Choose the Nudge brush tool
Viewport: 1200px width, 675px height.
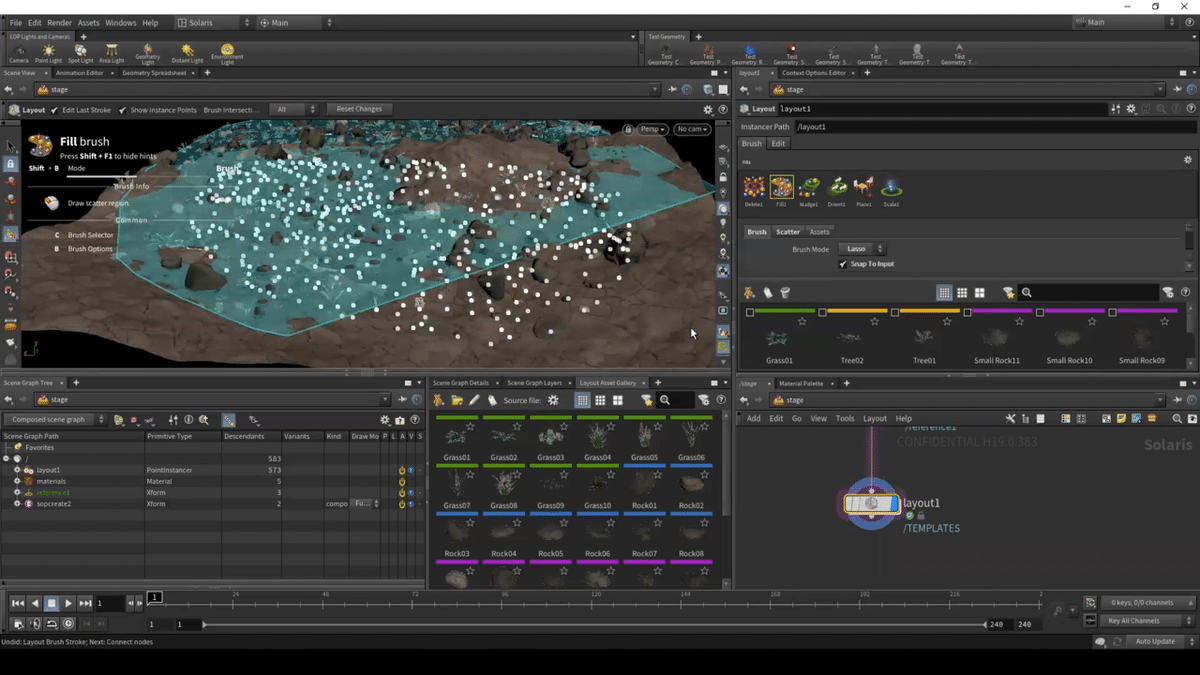click(809, 187)
